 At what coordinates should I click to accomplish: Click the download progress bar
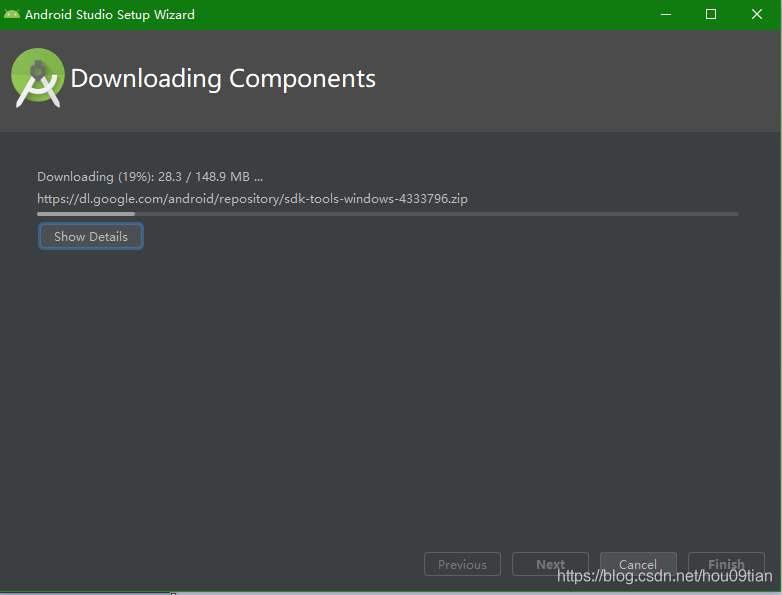coord(388,214)
